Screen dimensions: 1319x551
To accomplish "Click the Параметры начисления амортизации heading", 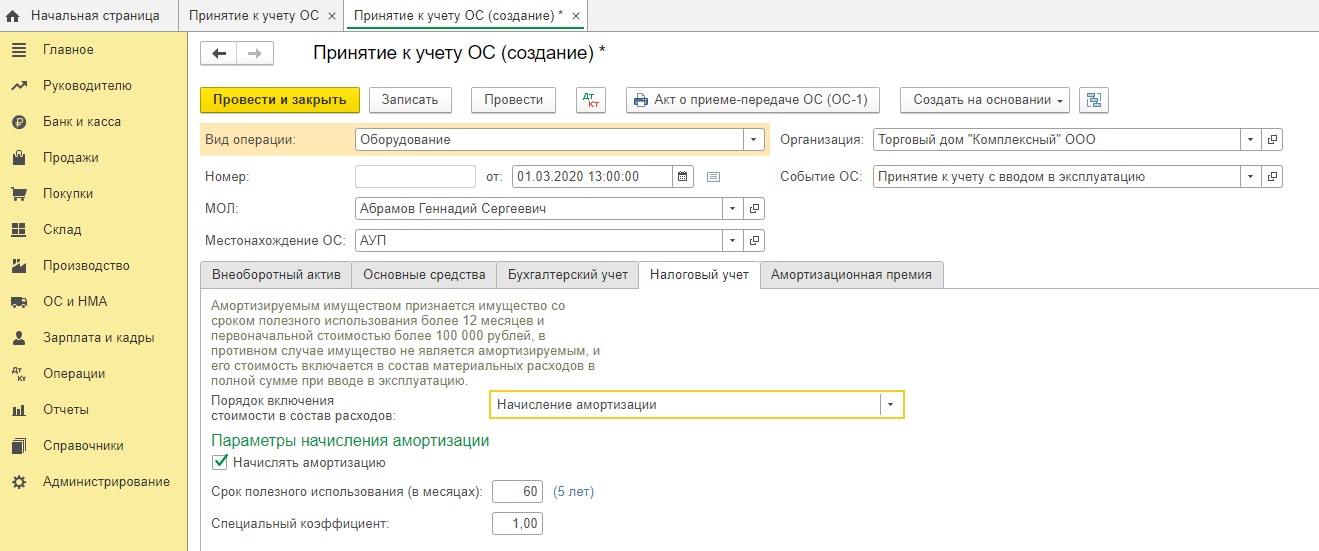I will 350,441.
